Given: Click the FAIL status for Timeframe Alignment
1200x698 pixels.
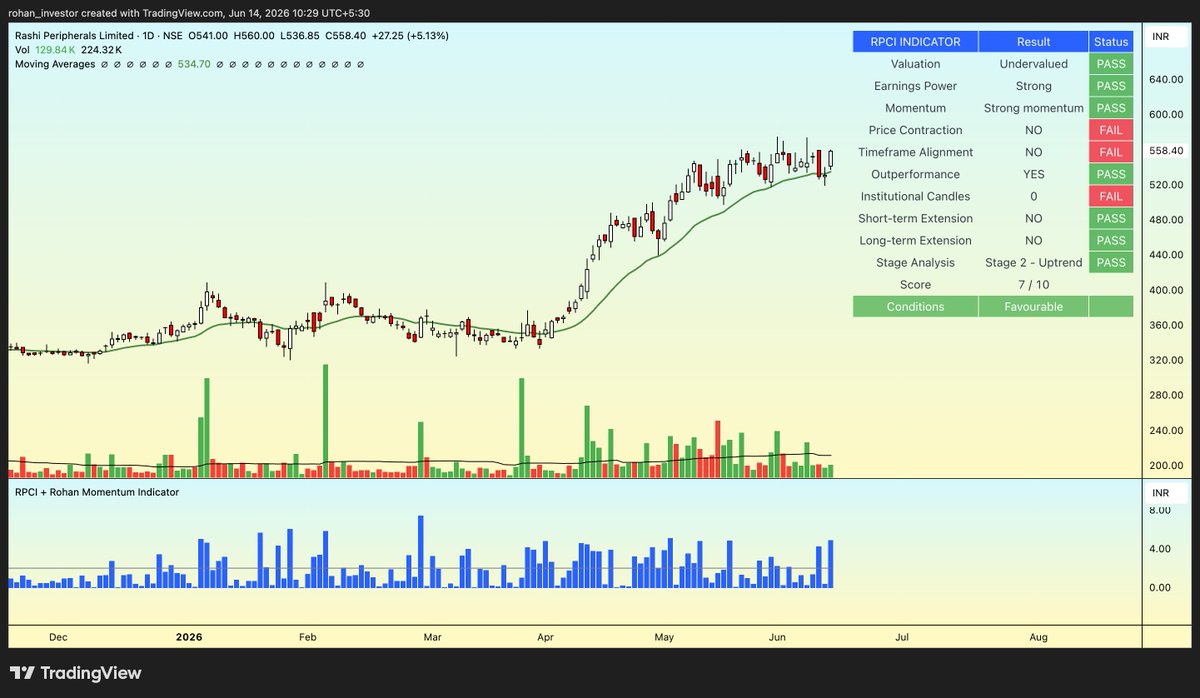Looking at the screenshot, I should 1111,152.
